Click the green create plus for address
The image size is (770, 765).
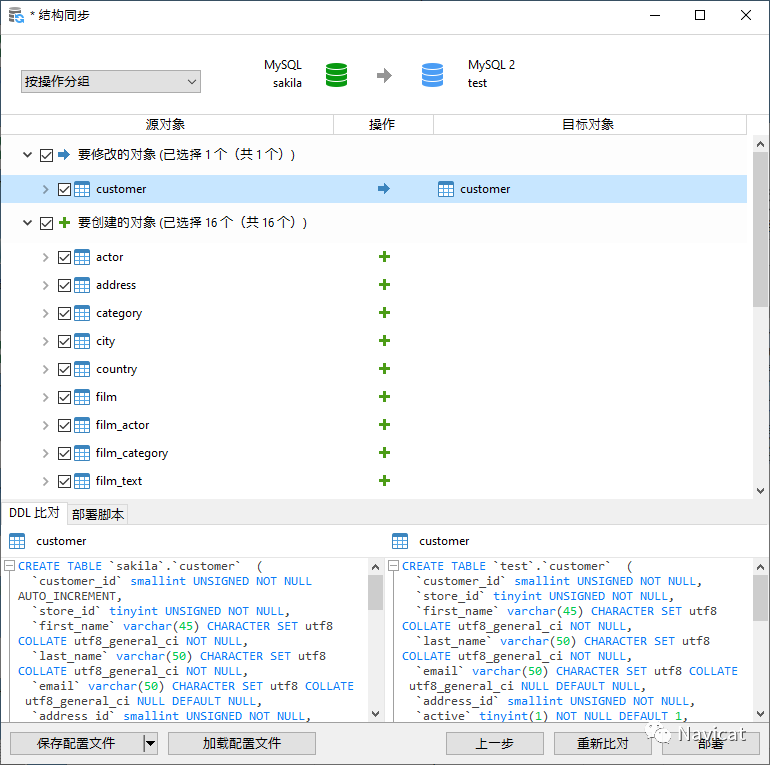[385, 284]
